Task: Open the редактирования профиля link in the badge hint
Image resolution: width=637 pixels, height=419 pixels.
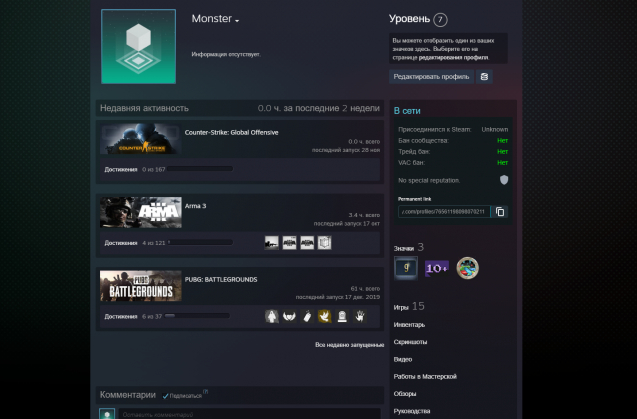Action: pos(453,57)
